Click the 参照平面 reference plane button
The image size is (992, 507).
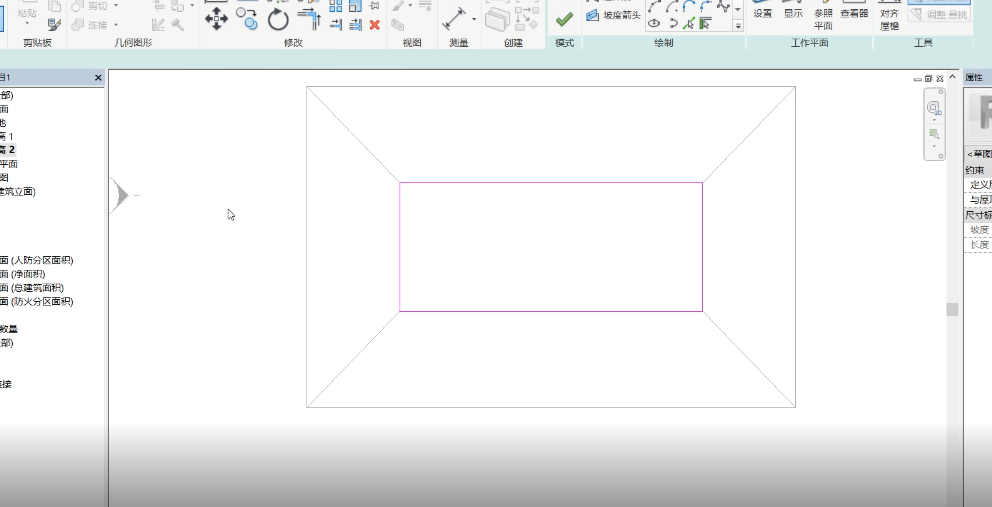click(x=823, y=16)
